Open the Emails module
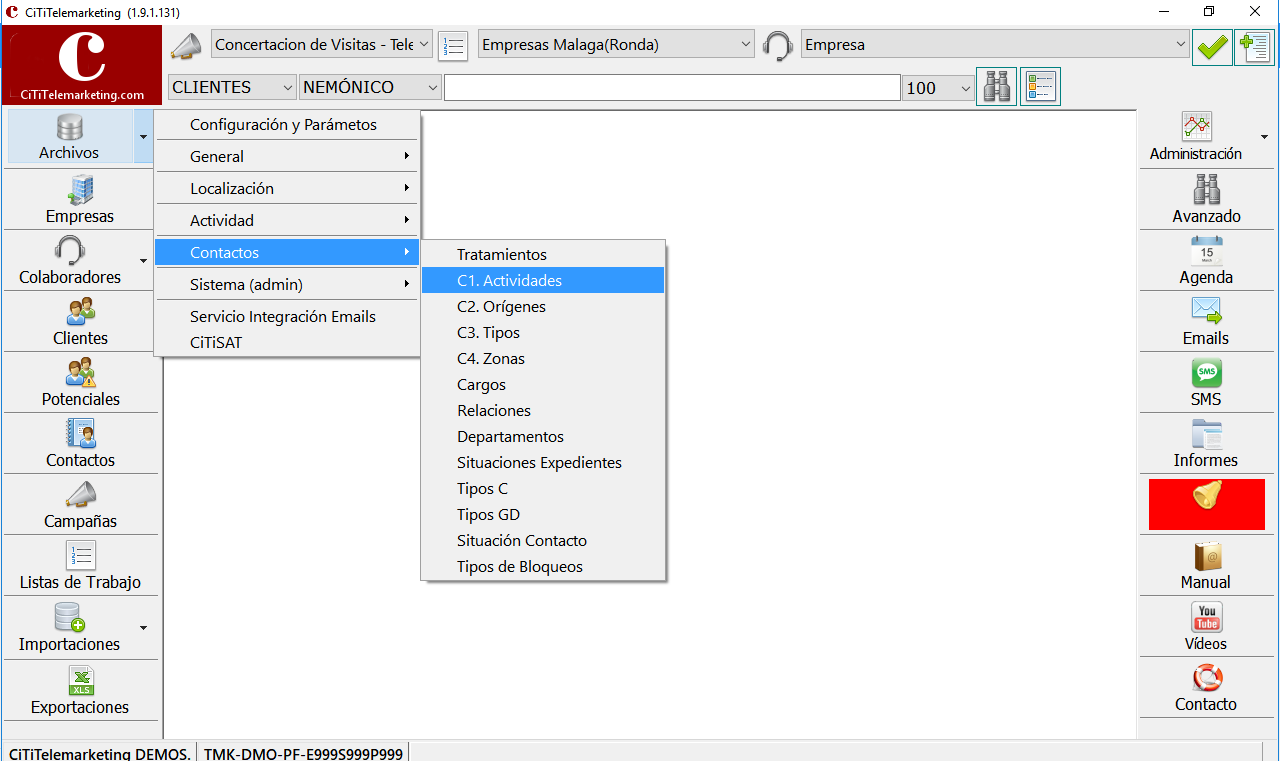Screen dimensions: 1280x761 1207,321
